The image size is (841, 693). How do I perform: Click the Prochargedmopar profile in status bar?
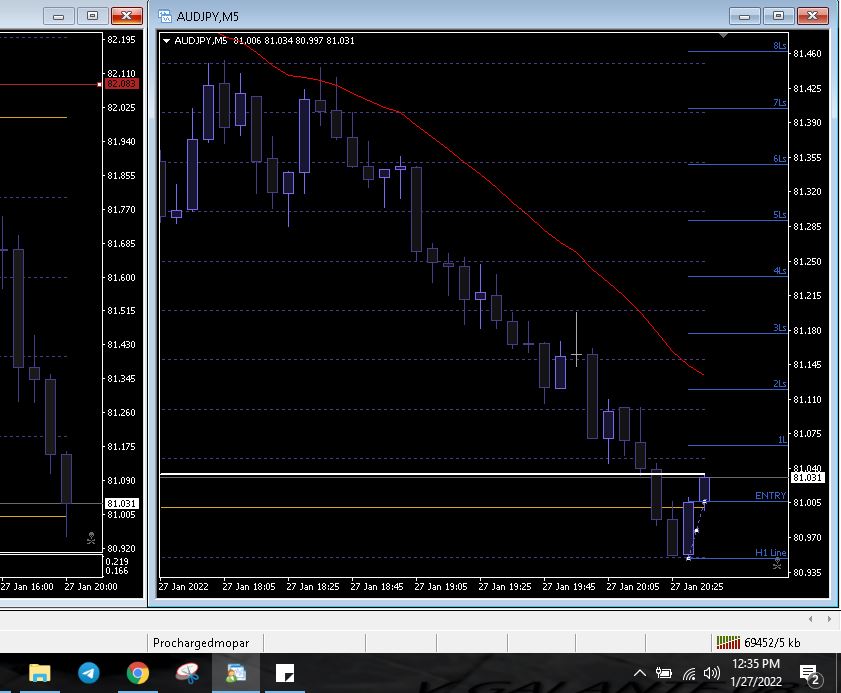coord(201,643)
